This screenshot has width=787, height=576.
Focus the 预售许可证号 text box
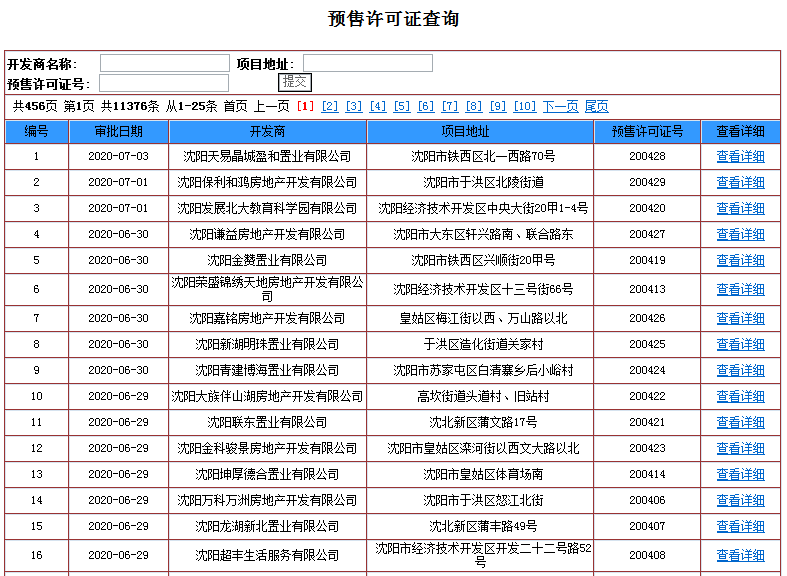click(x=164, y=83)
